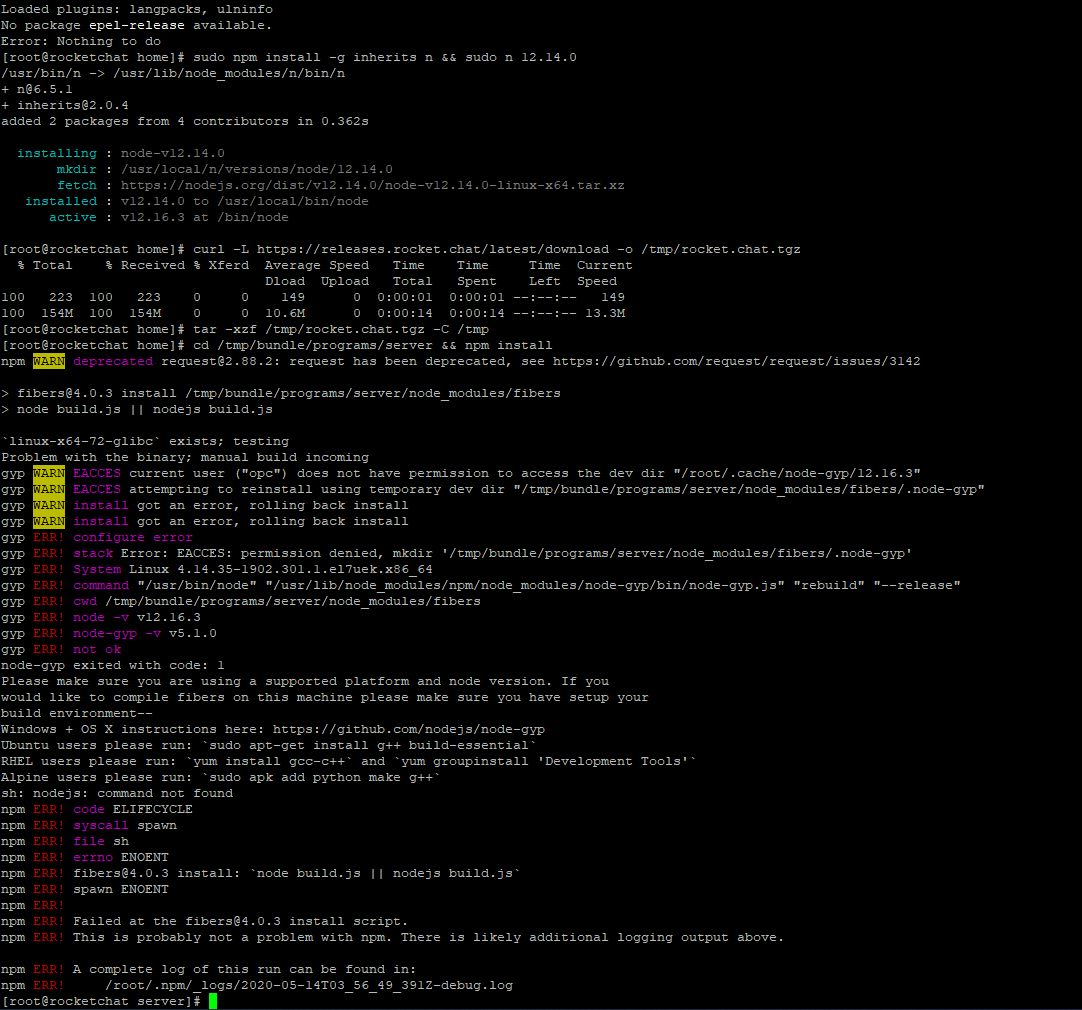
Task: Click the "fibers@4.0.3 install" script line with path
Action: (x=281, y=393)
